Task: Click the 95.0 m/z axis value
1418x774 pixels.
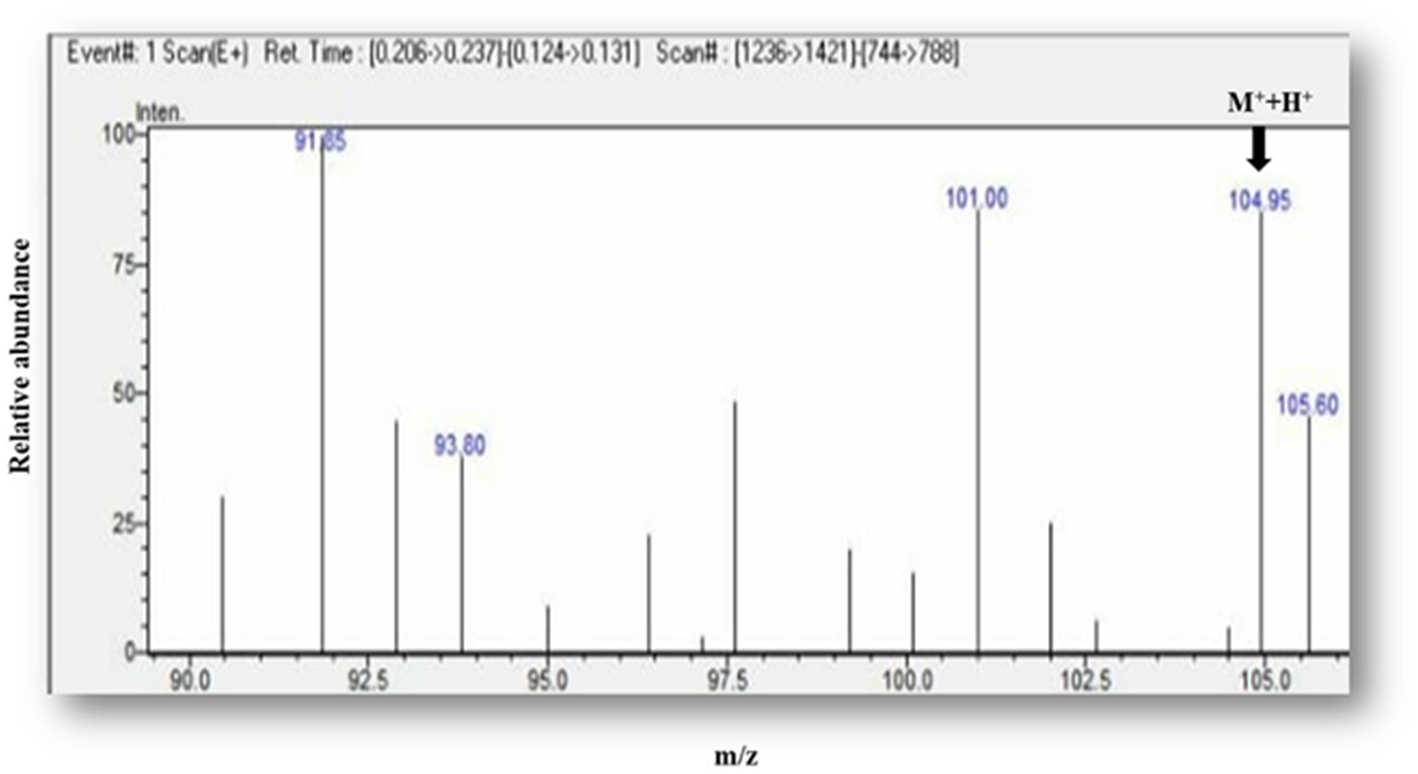Action: 547,681
